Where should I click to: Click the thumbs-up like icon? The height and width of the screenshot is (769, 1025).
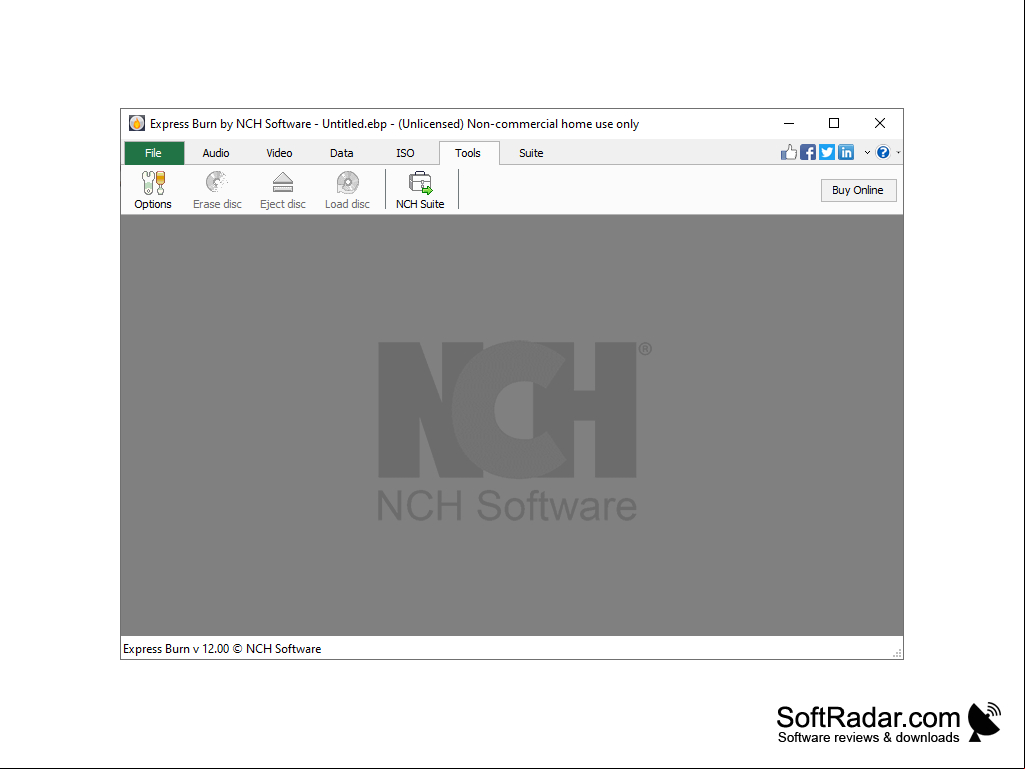(x=789, y=152)
